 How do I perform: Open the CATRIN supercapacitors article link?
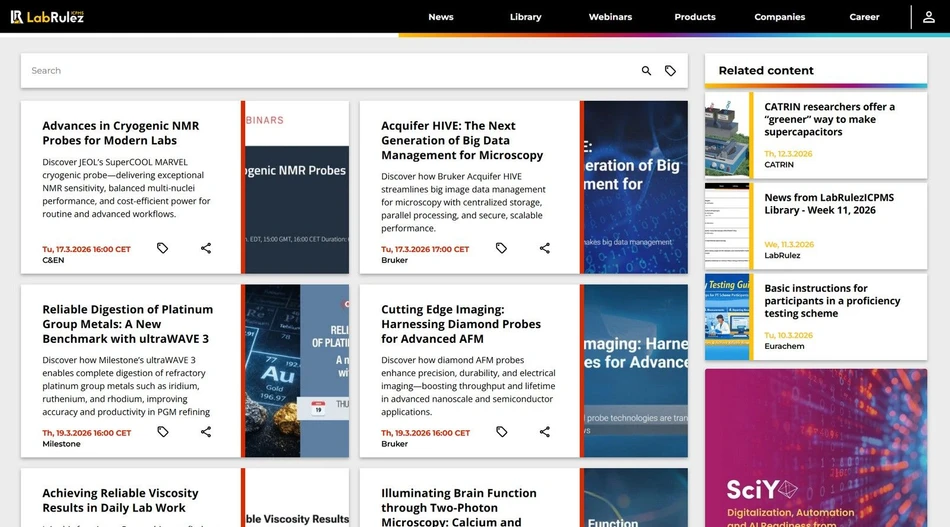pyautogui.click(x=829, y=119)
